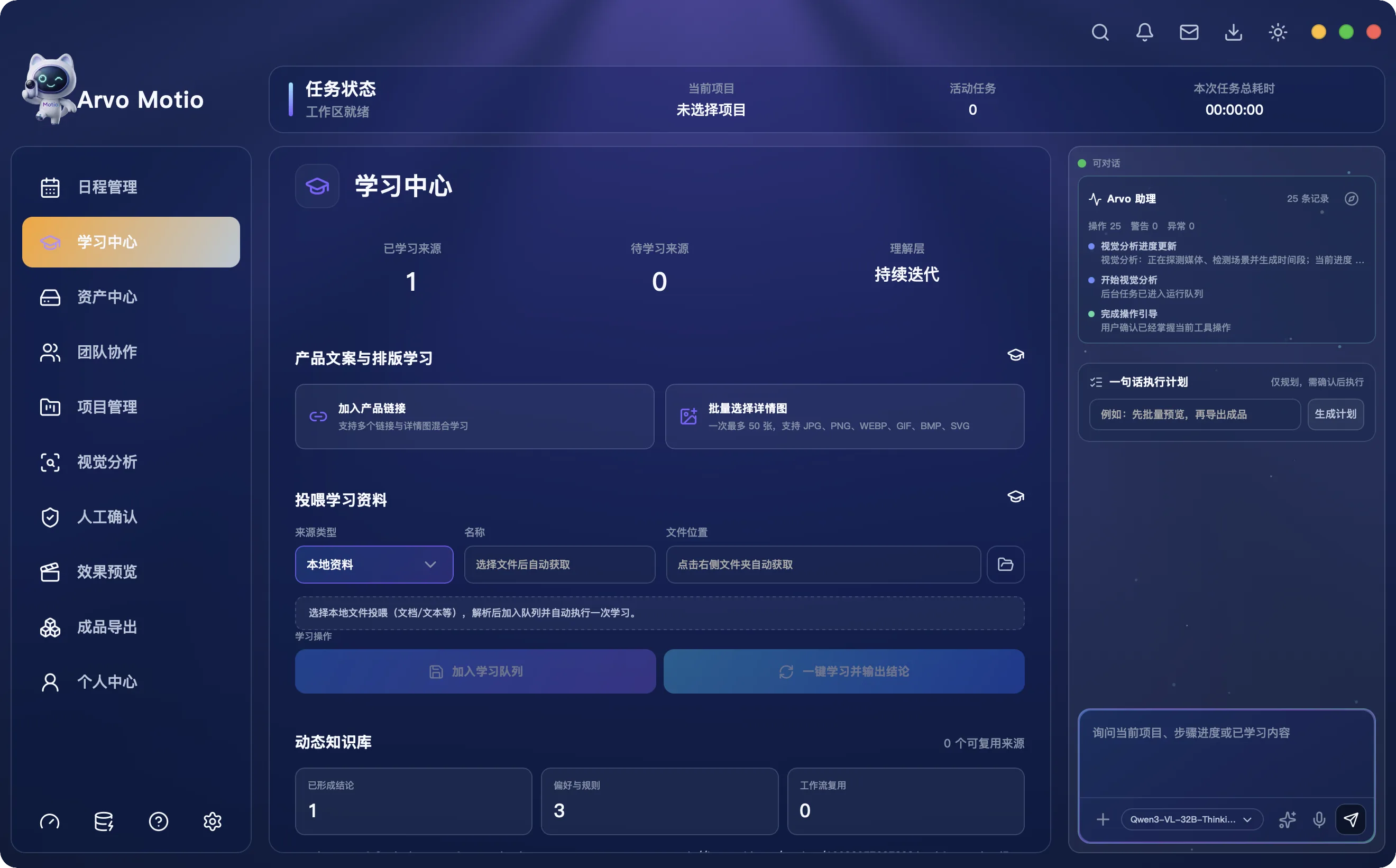The width and height of the screenshot is (1396, 868).
Task: Open the help question mark icon
Action: point(159,821)
